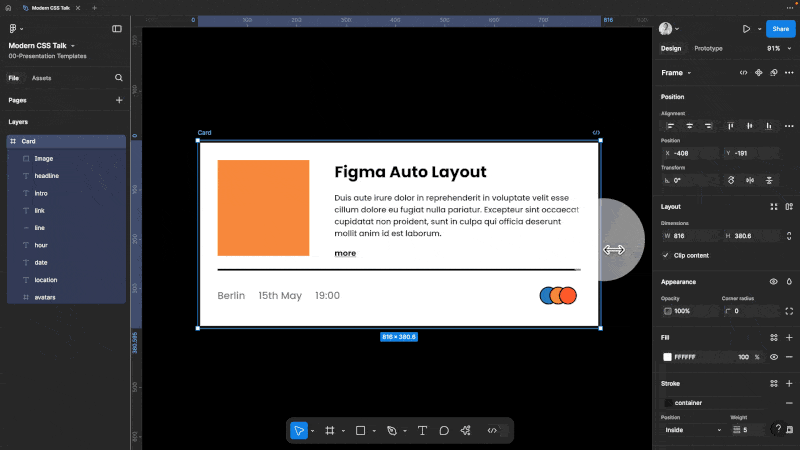Select the Frame tool in toolbar
The height and width of the screenshot is (450, 800).
pyautogui.click(x=330, y=431)
